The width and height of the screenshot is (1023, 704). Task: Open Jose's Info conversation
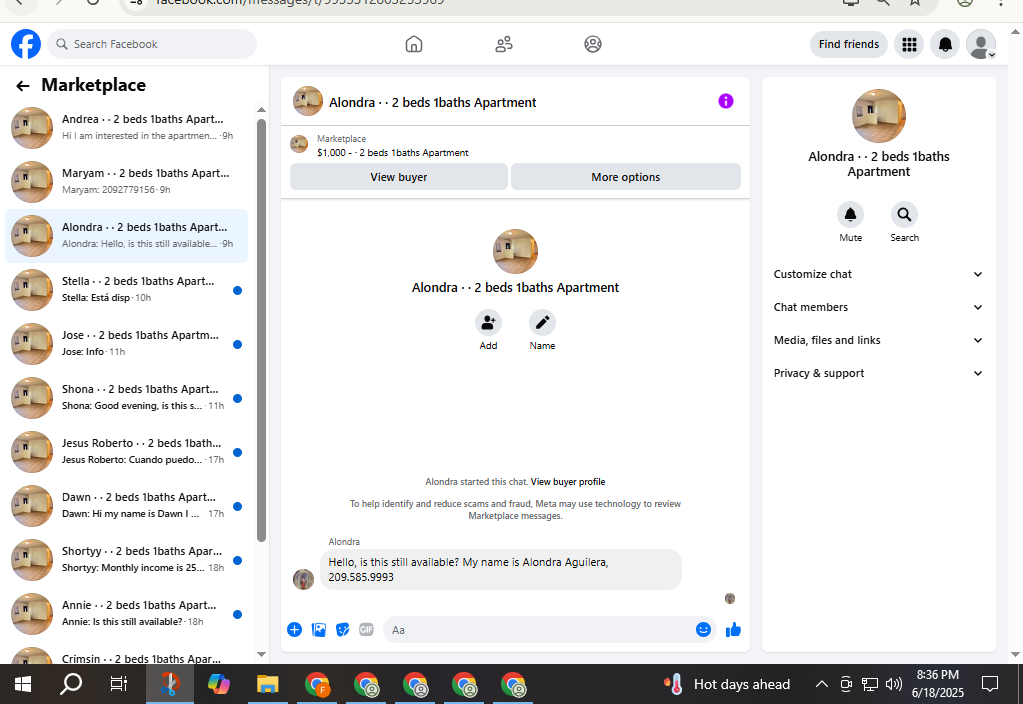pyautogui.click(x=127, y=344)
